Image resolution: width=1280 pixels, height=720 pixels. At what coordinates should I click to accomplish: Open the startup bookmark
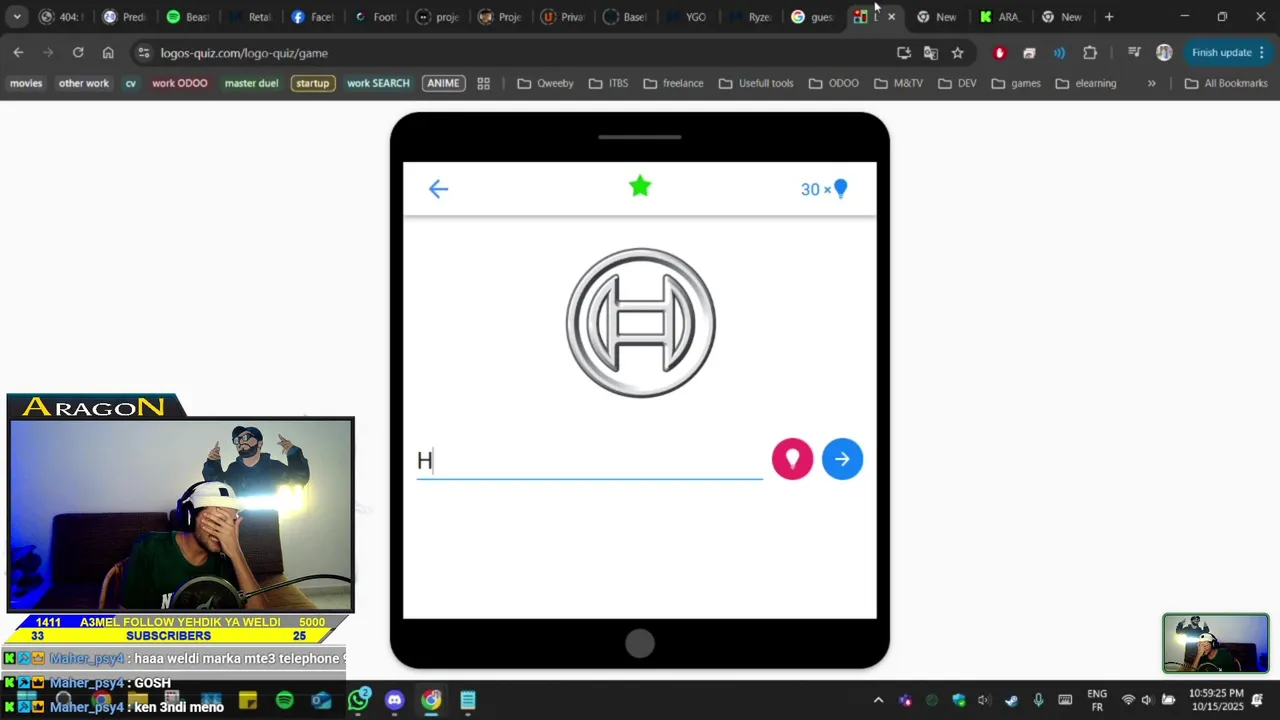[312, 83]
